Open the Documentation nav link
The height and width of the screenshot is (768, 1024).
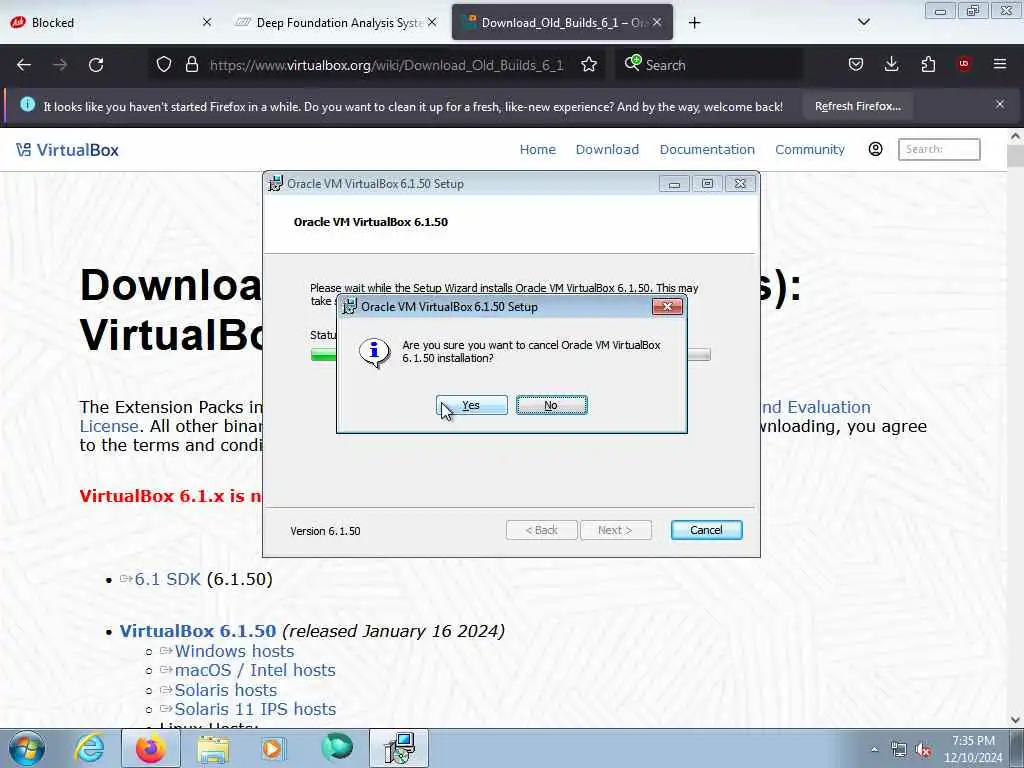(707, 150)
